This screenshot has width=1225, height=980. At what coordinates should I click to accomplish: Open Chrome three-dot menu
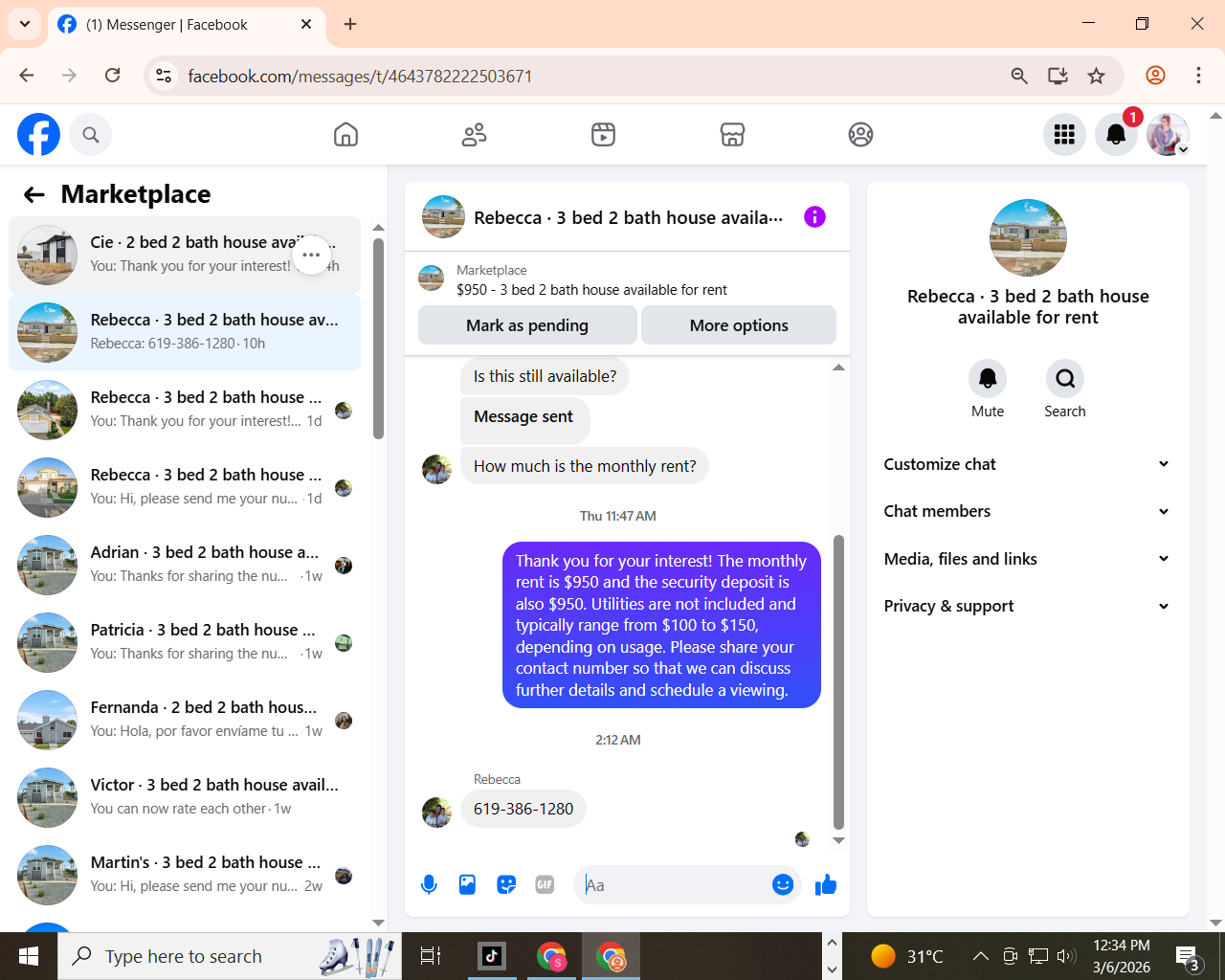(1198, 75)
